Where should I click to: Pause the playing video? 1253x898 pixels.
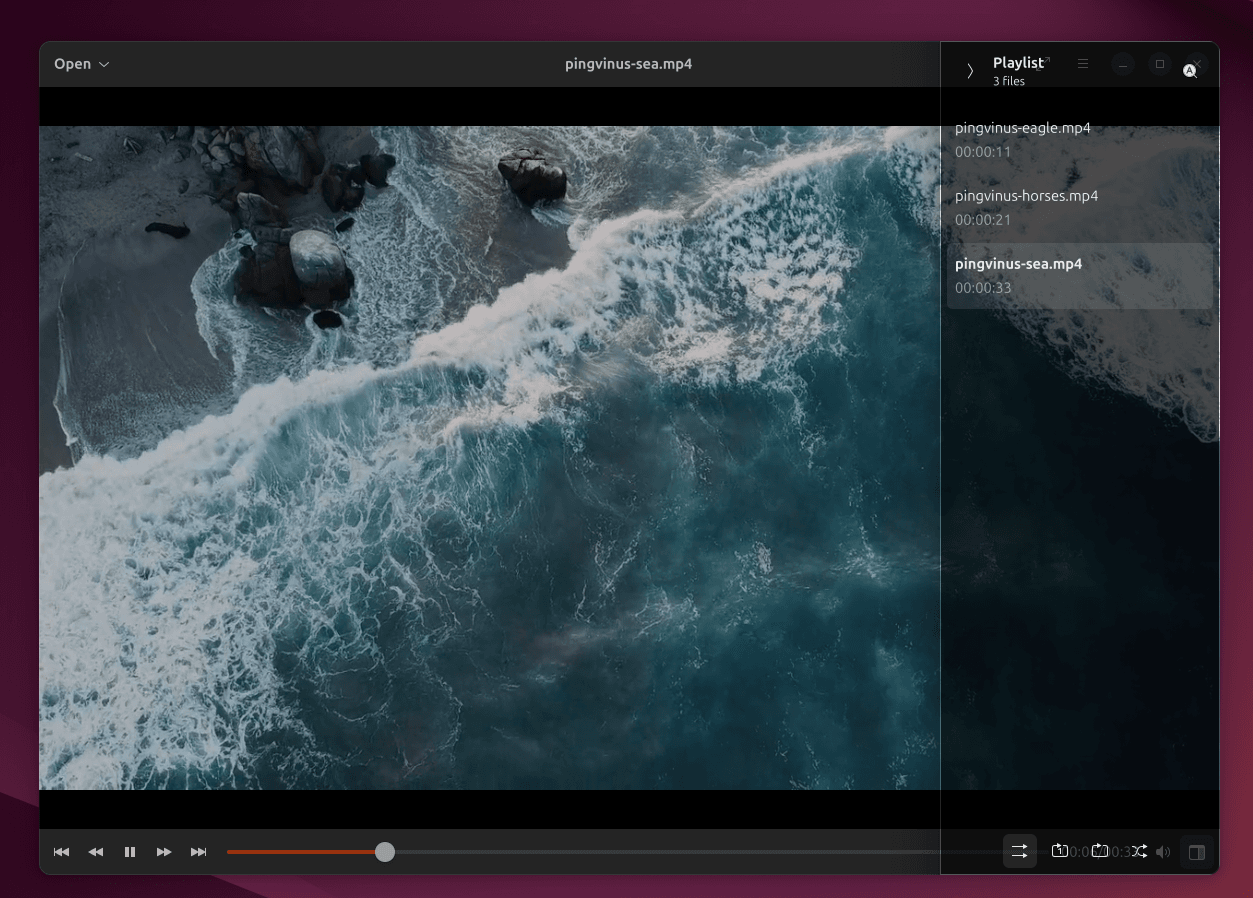[x=130, y=852]
